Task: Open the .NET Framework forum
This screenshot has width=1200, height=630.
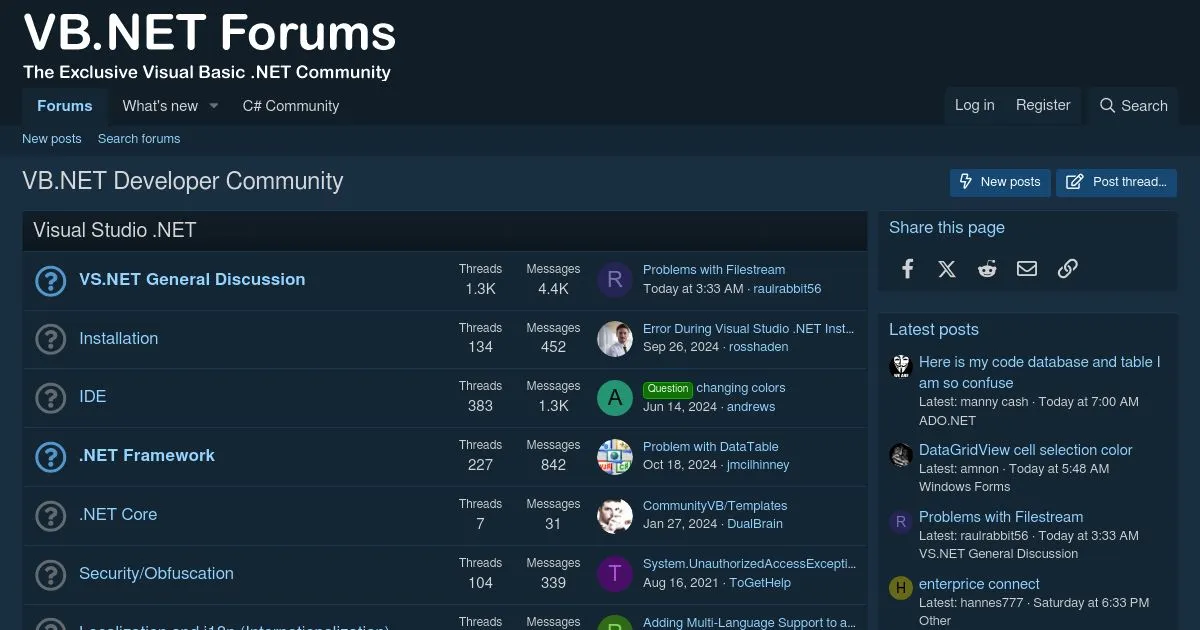Action: (x=147, y=456)
